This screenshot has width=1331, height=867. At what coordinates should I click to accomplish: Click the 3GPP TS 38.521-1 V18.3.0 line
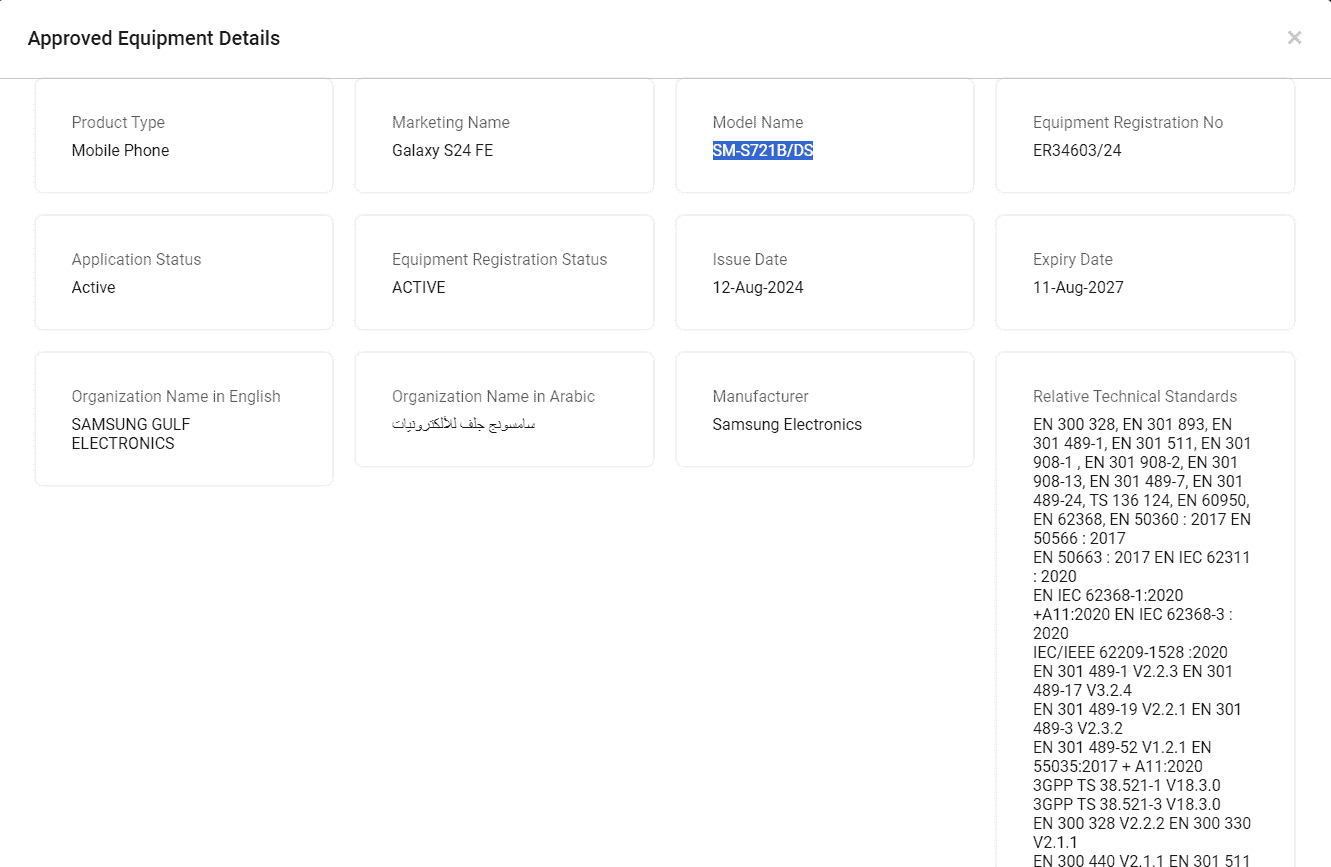pyautogui.click(x=1126, y=786)
